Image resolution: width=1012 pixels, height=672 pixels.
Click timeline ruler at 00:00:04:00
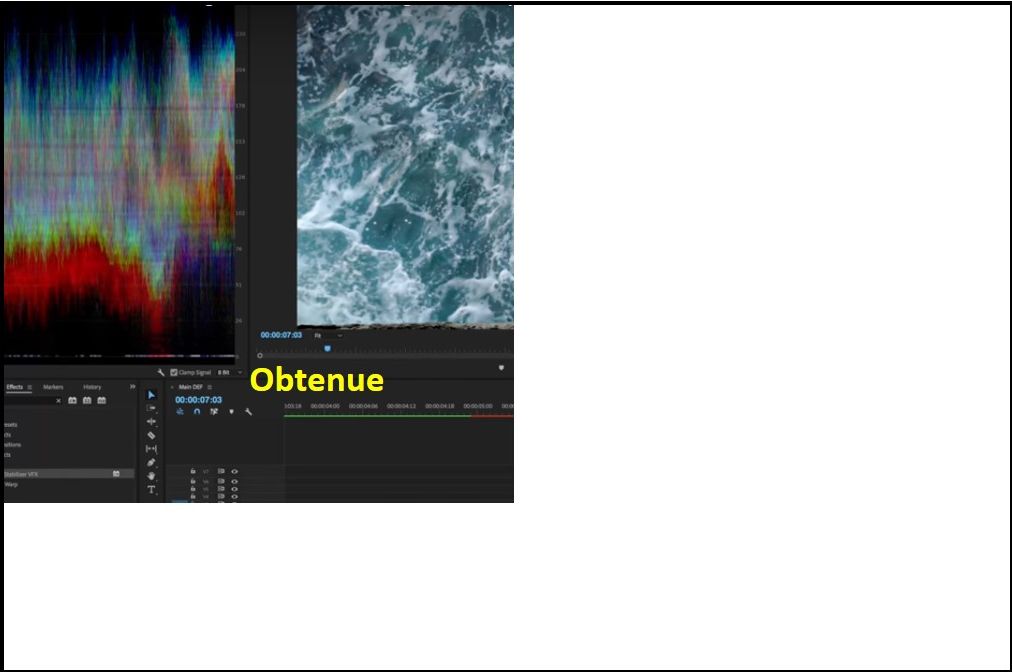point(325,406)
